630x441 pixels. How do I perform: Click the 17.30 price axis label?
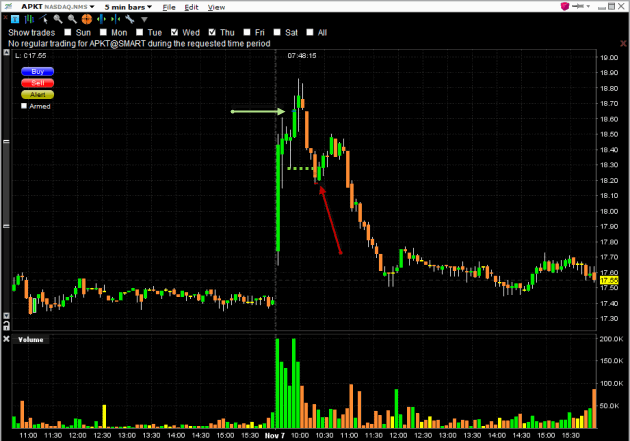coord(609,319)
